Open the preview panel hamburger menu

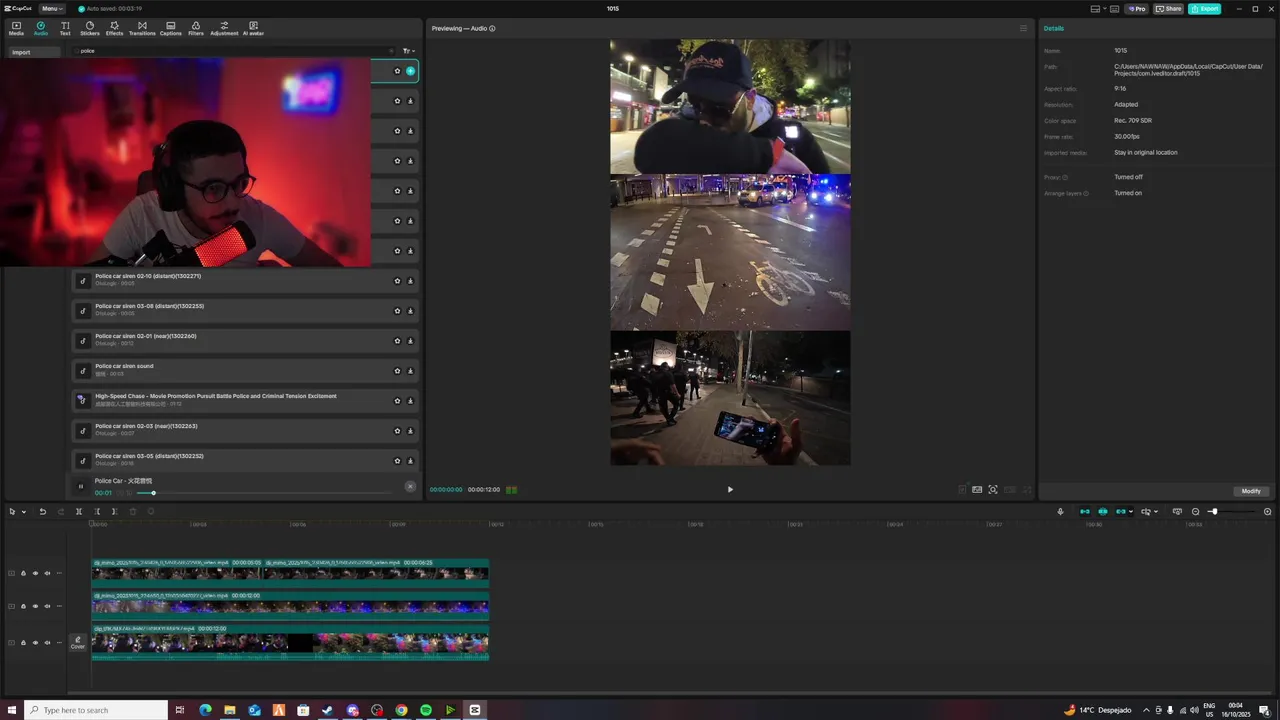[1023, 28]
